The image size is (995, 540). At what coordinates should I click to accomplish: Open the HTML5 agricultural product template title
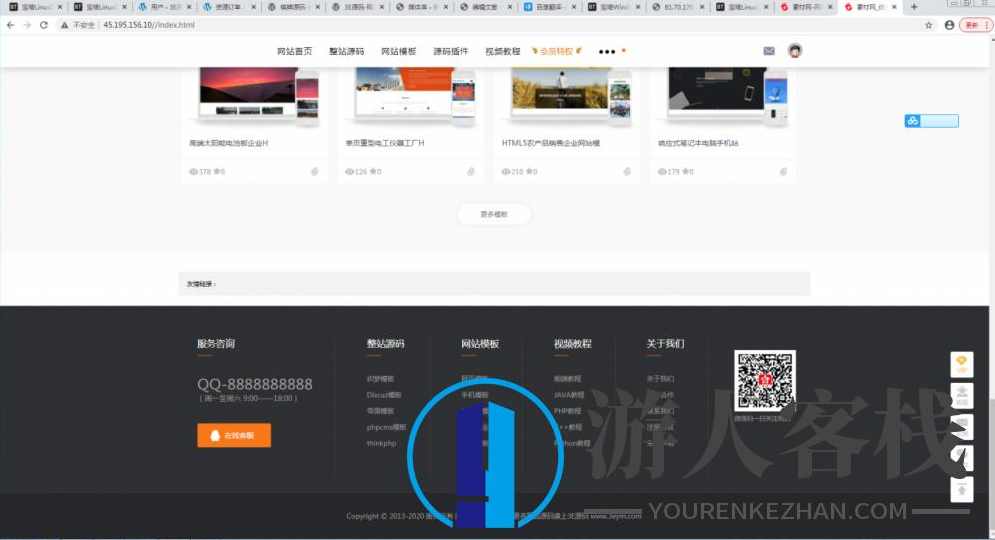(x=551, y=143)
